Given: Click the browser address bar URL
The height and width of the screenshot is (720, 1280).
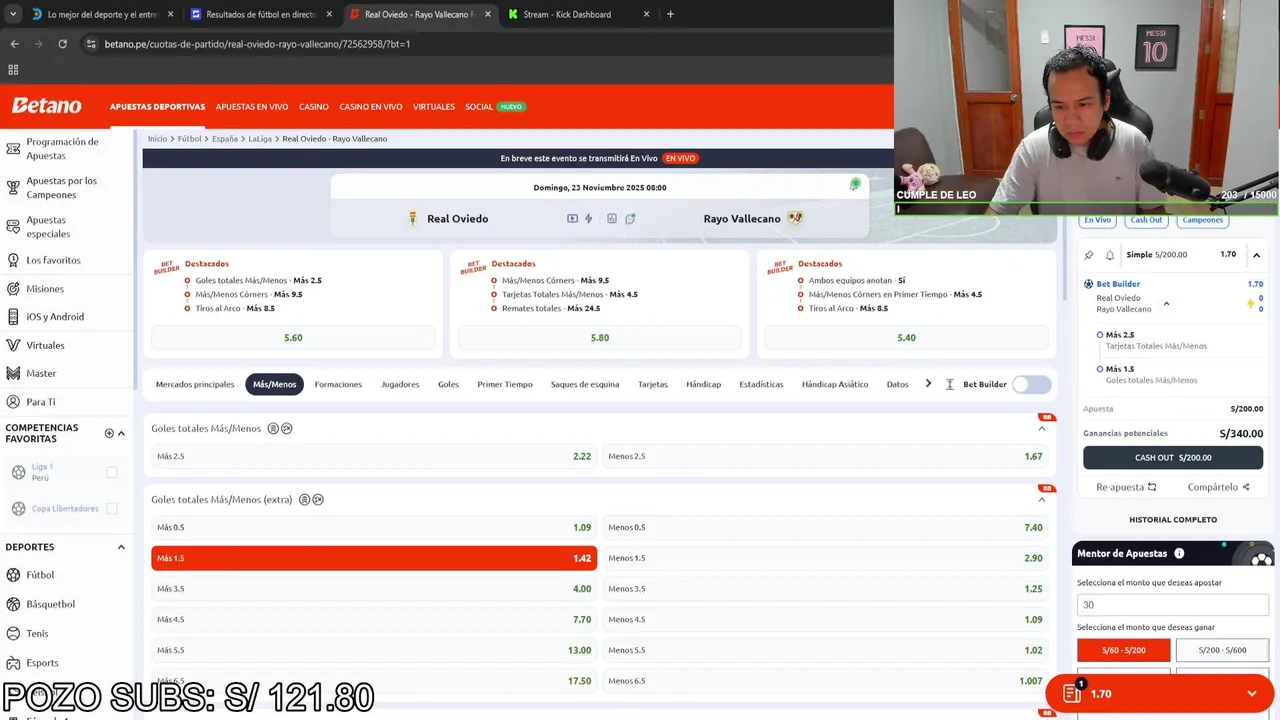Looking at the screenshot, I should click(257, 44).
